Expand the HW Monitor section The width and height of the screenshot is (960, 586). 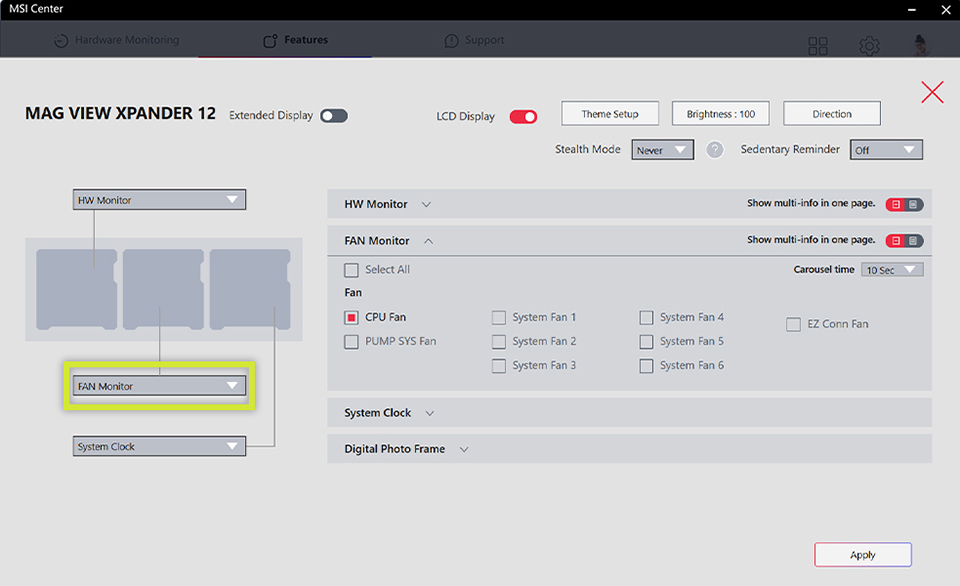pos(426,205)
